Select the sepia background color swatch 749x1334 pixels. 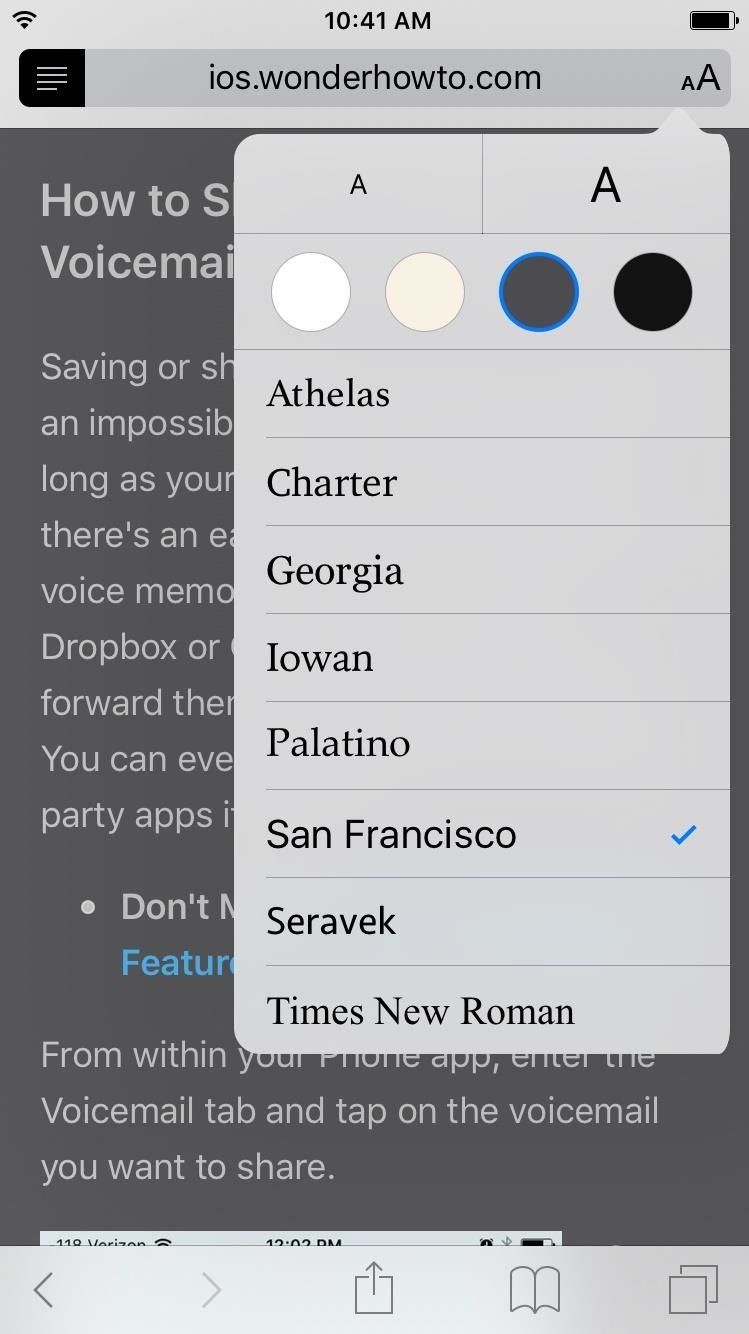pyautogui.click(x=425, y=291)
